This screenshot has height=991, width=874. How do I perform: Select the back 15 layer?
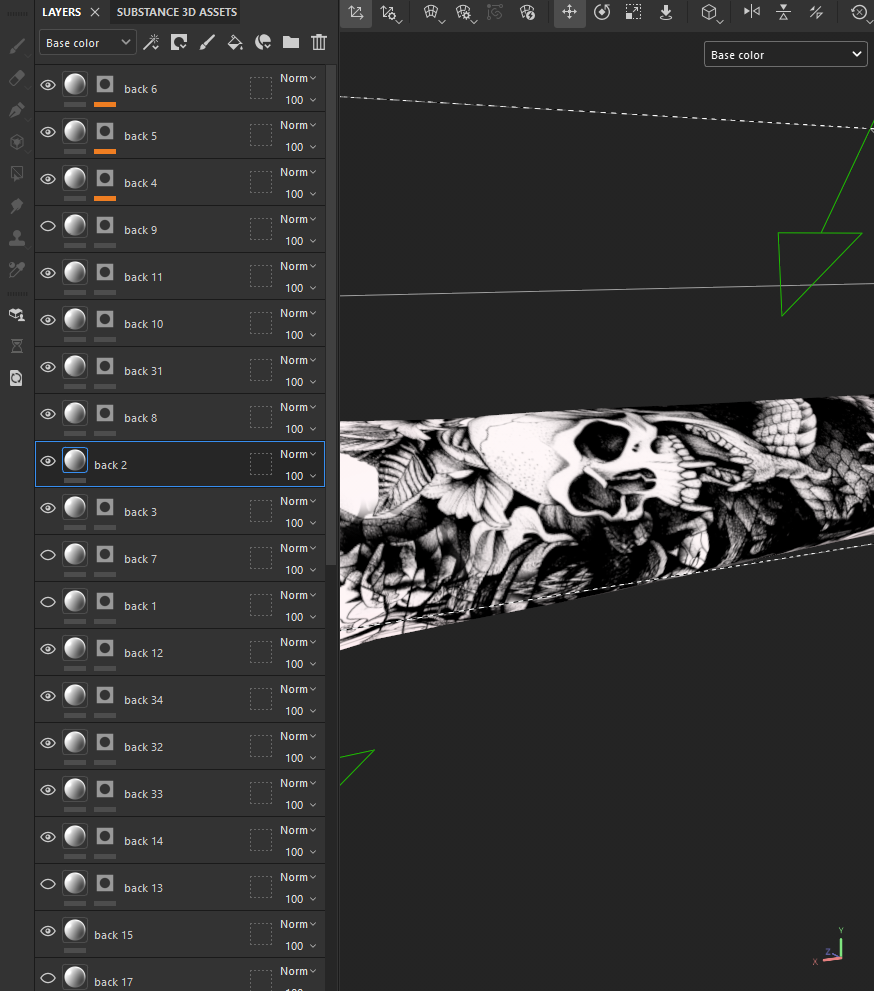(x=180, y=934)
